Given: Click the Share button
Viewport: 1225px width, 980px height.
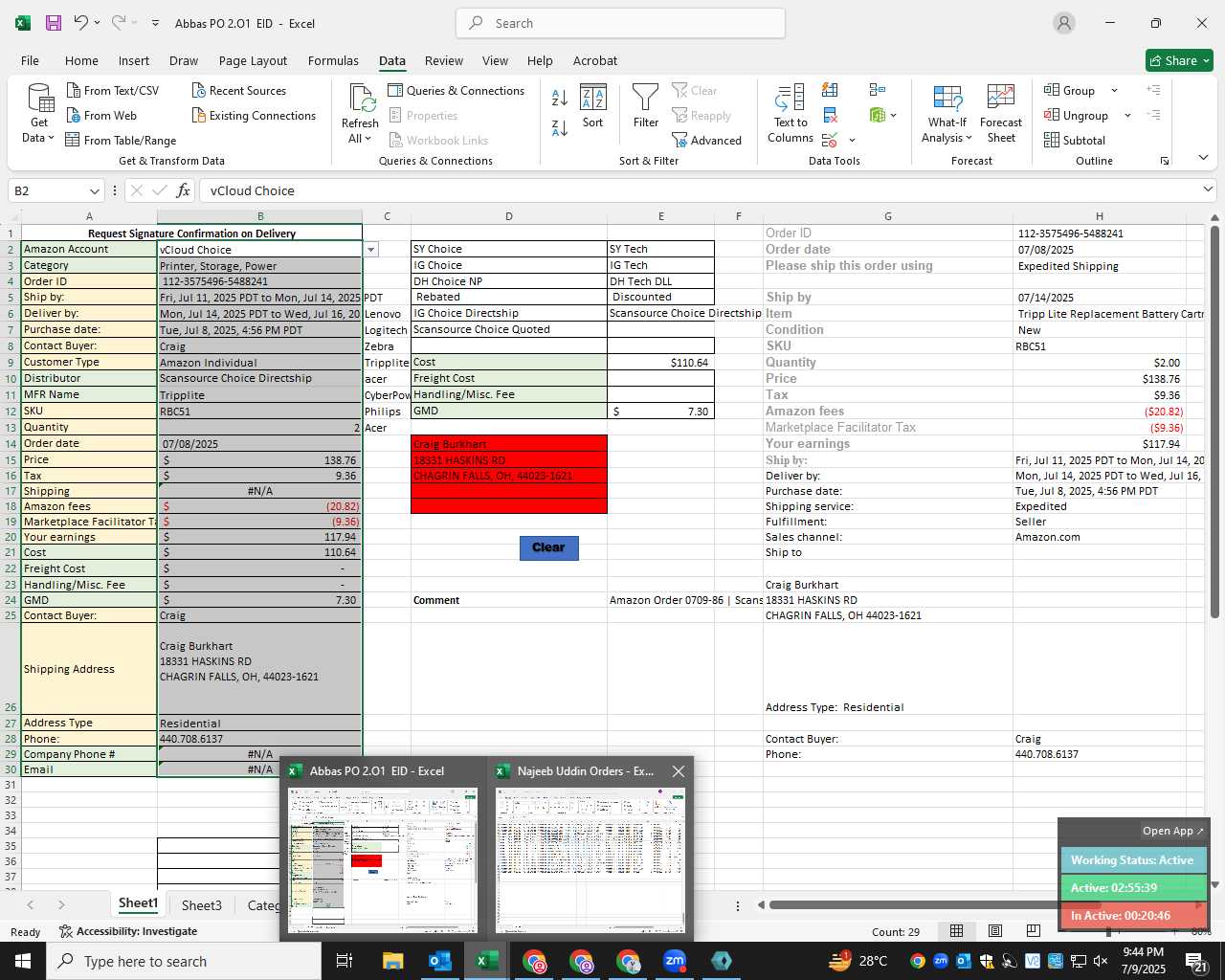Looking at the screenshot, I should 1179,60.
